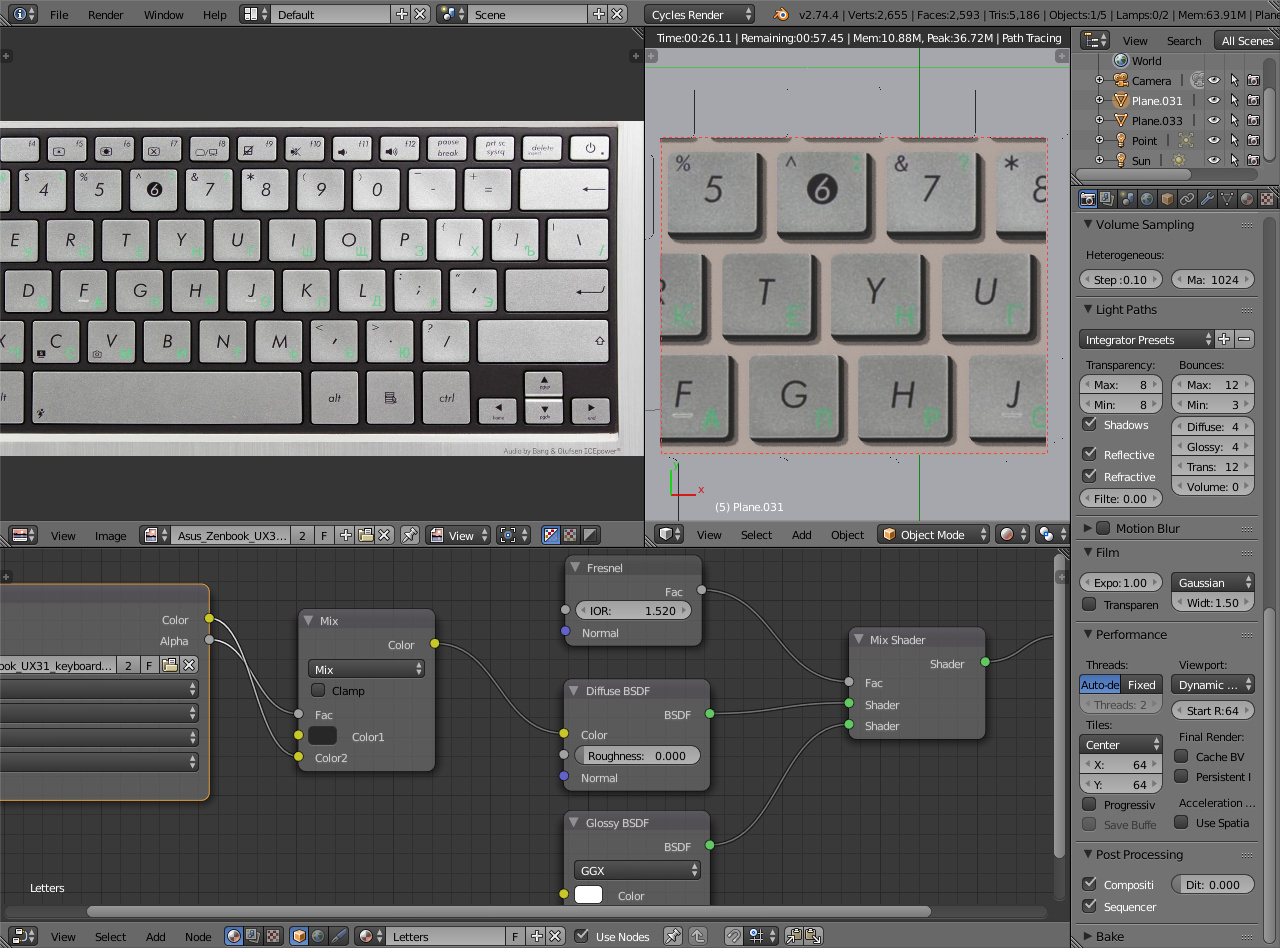Enable Clamp checkbox in Mix node
This screenshot has height=948, width=1280.
(x=319, y=690)
